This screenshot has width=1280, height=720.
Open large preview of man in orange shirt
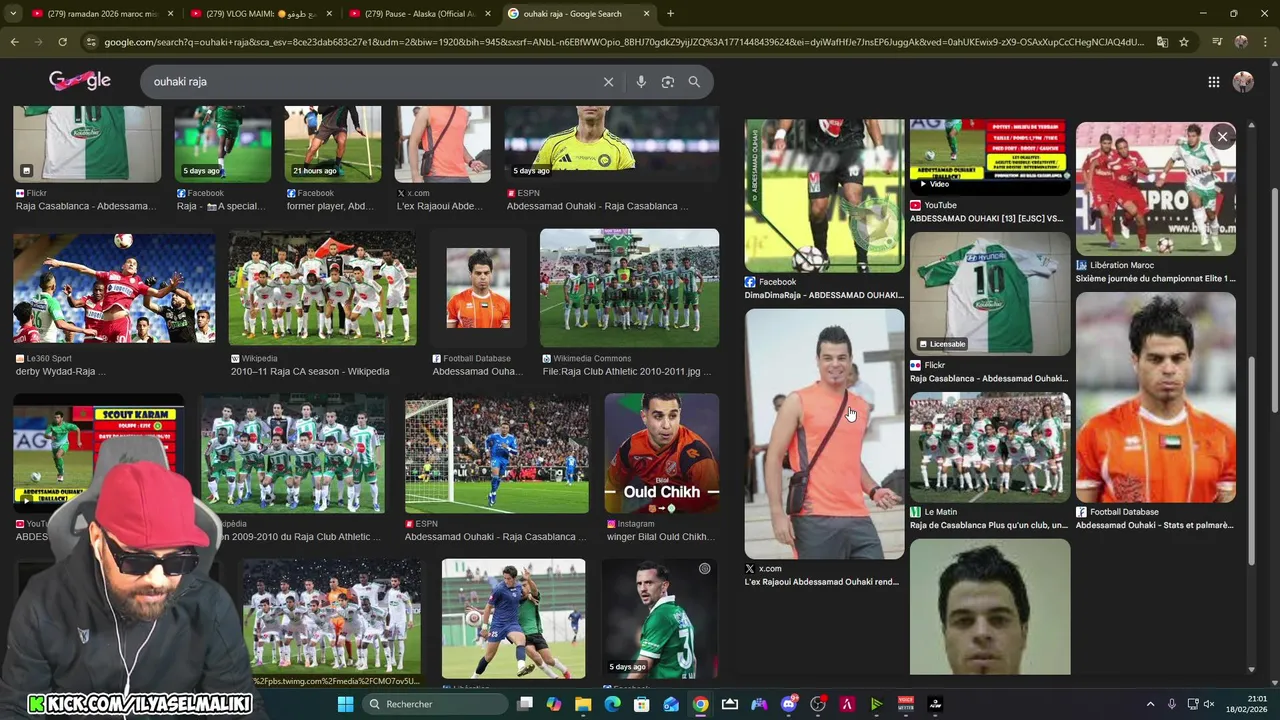pos(824,434)
